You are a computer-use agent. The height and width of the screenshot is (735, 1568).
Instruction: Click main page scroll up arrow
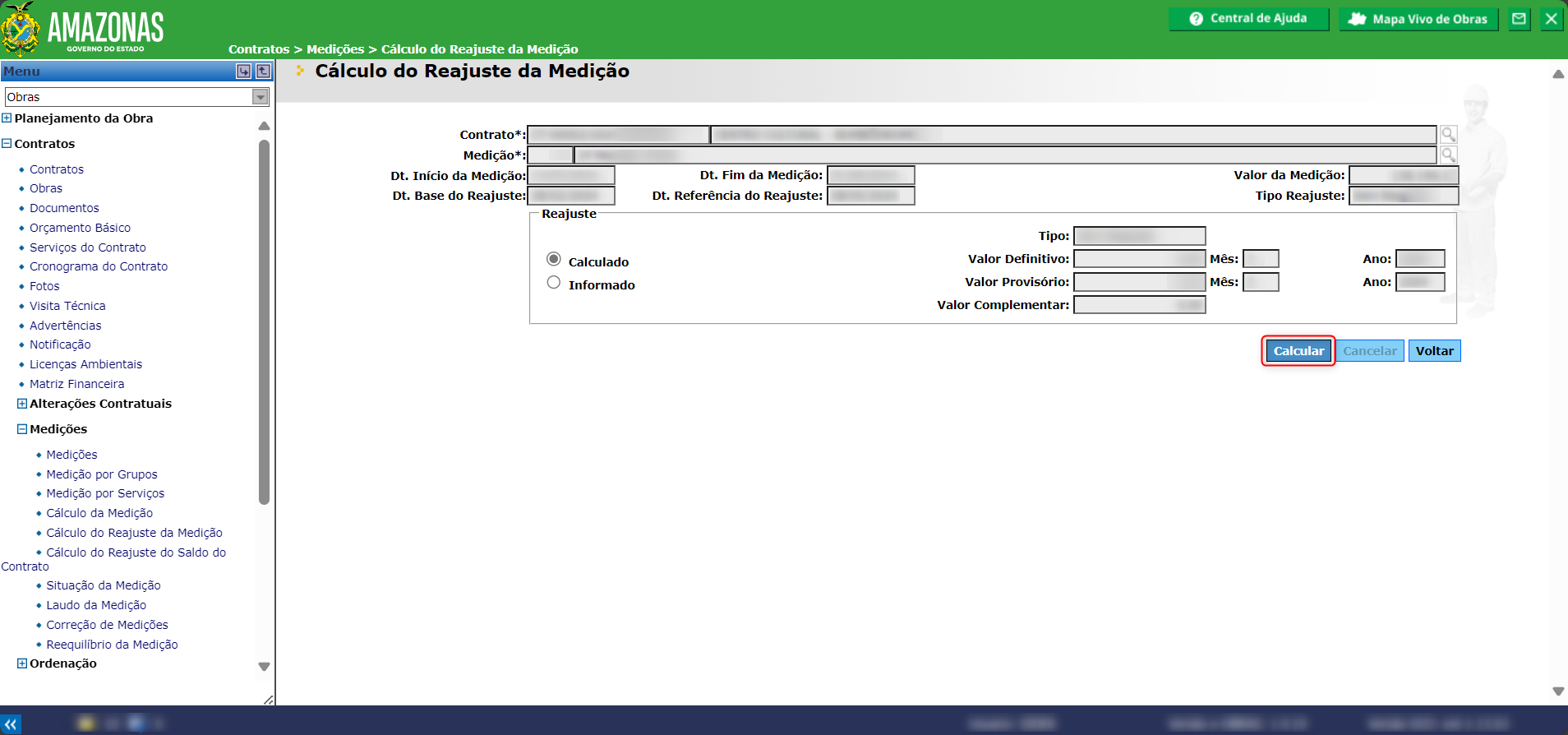pyautogui.click(x=1558, y=74)
